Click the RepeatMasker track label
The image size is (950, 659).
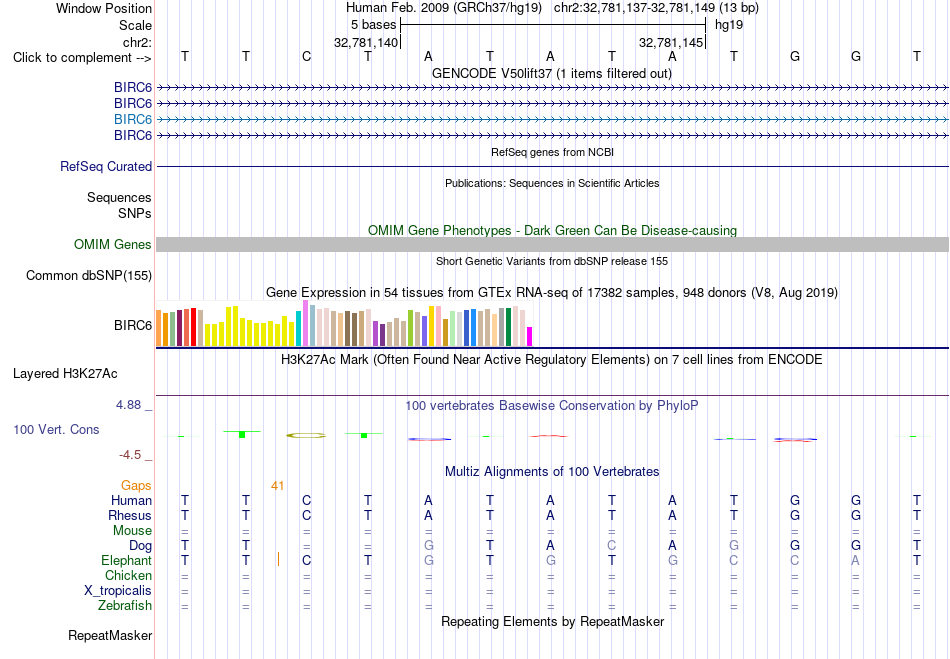click(110, 635)
